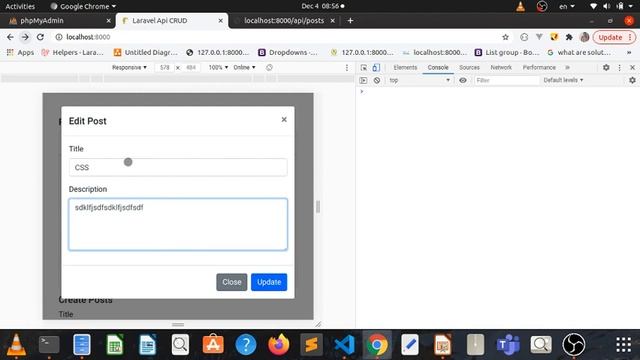The height and width of the screenshot is (360, 640).
Task: Open Visual Studio Code from dock
Action: [344, 345]
